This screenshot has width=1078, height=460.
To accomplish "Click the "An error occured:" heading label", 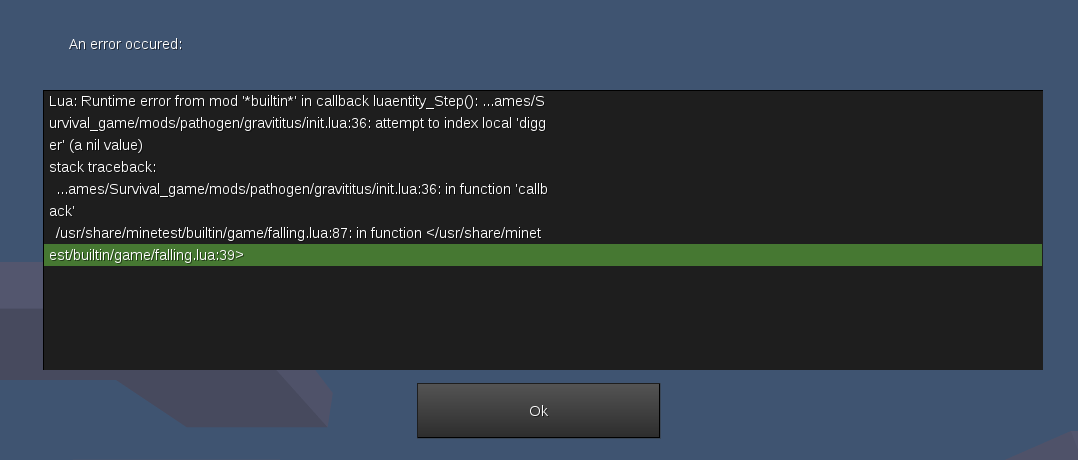I will pyautogui.click(x=125, y=44).
